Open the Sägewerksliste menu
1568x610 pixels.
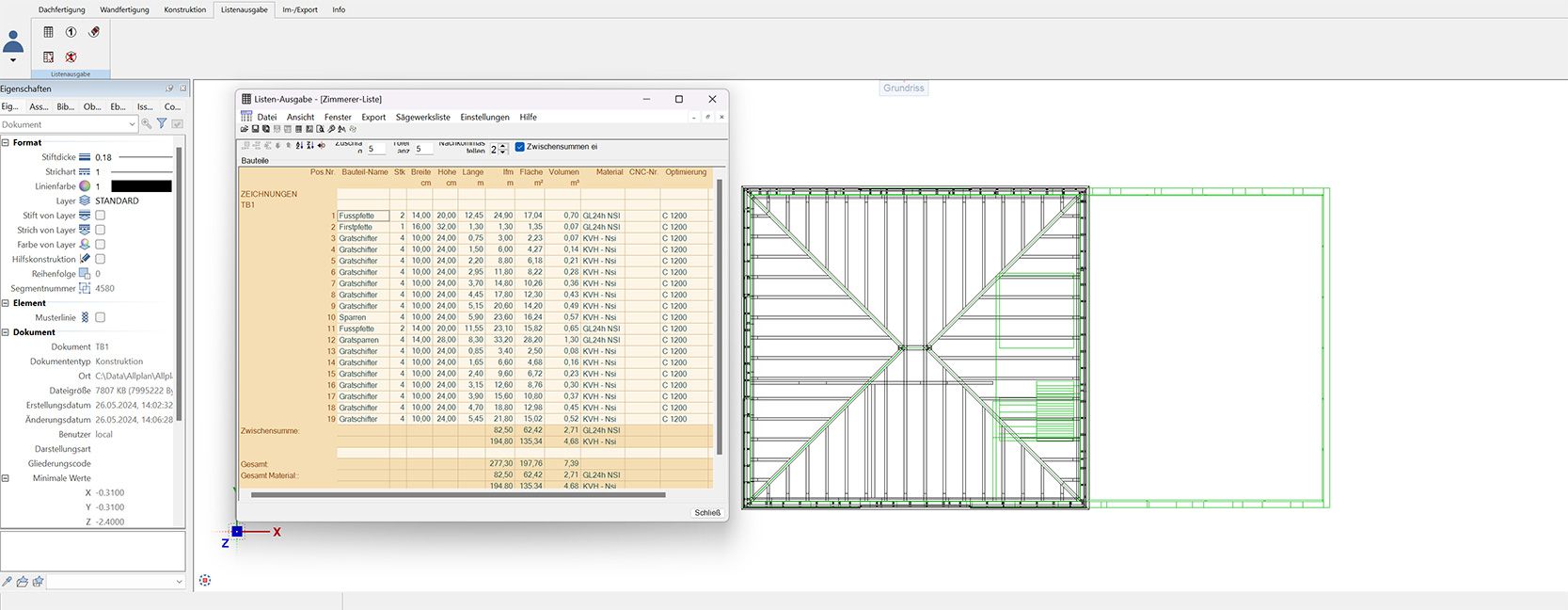[x=422, y=118]
